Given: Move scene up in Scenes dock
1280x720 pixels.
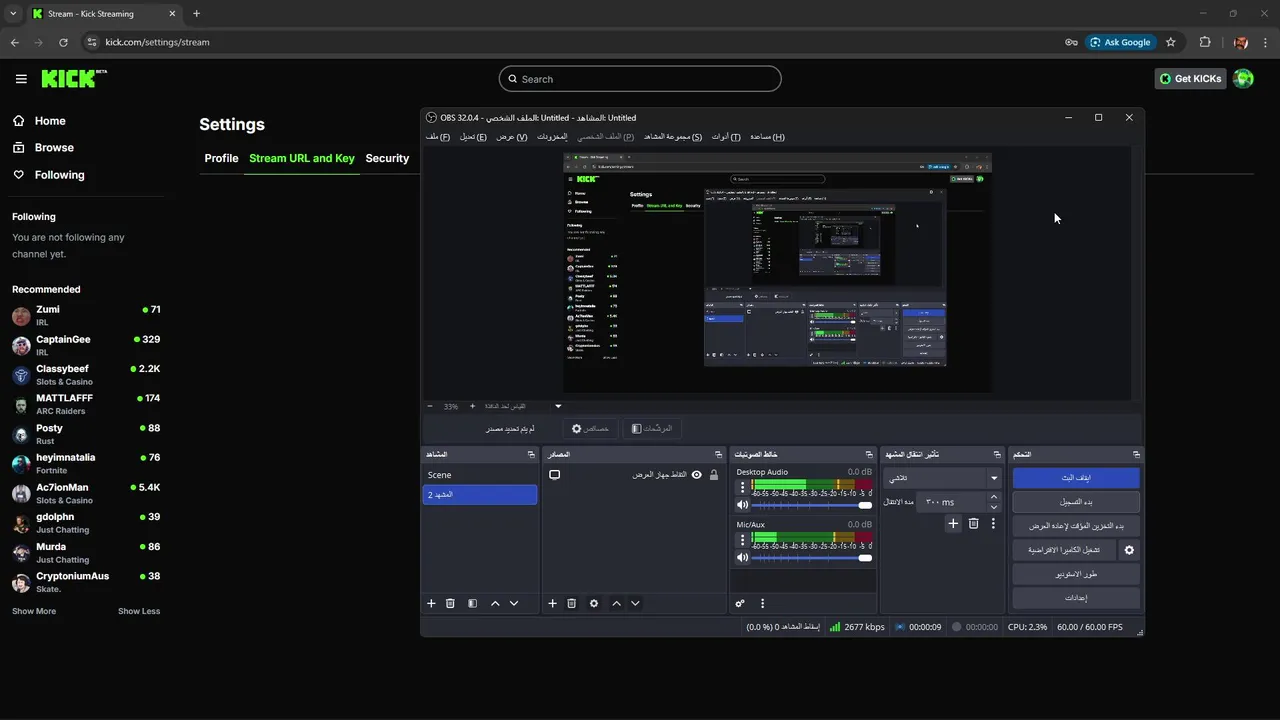Looking at the screenshot, I should (x=495, y=603).
